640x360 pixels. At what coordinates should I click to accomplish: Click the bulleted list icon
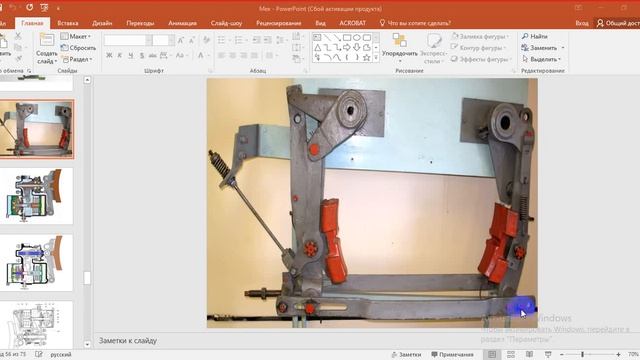(222, 40)
